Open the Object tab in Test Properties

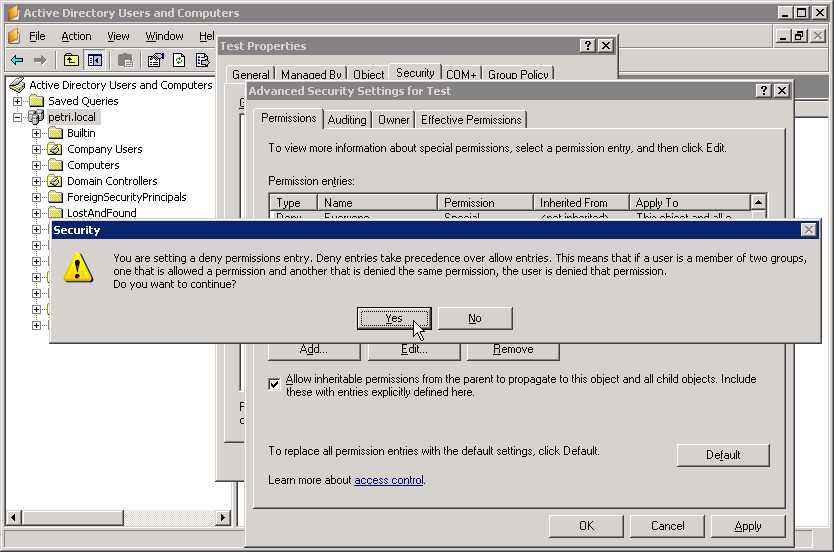(368, 74)
